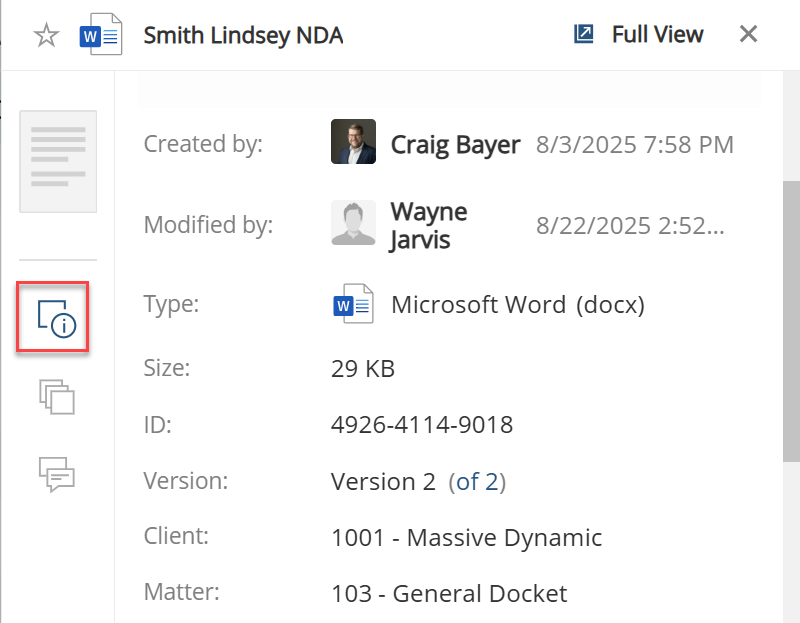Viewport: 800px width, 623px height.
Task: Open the versions sidebar icon
Action: pos(57,397)
